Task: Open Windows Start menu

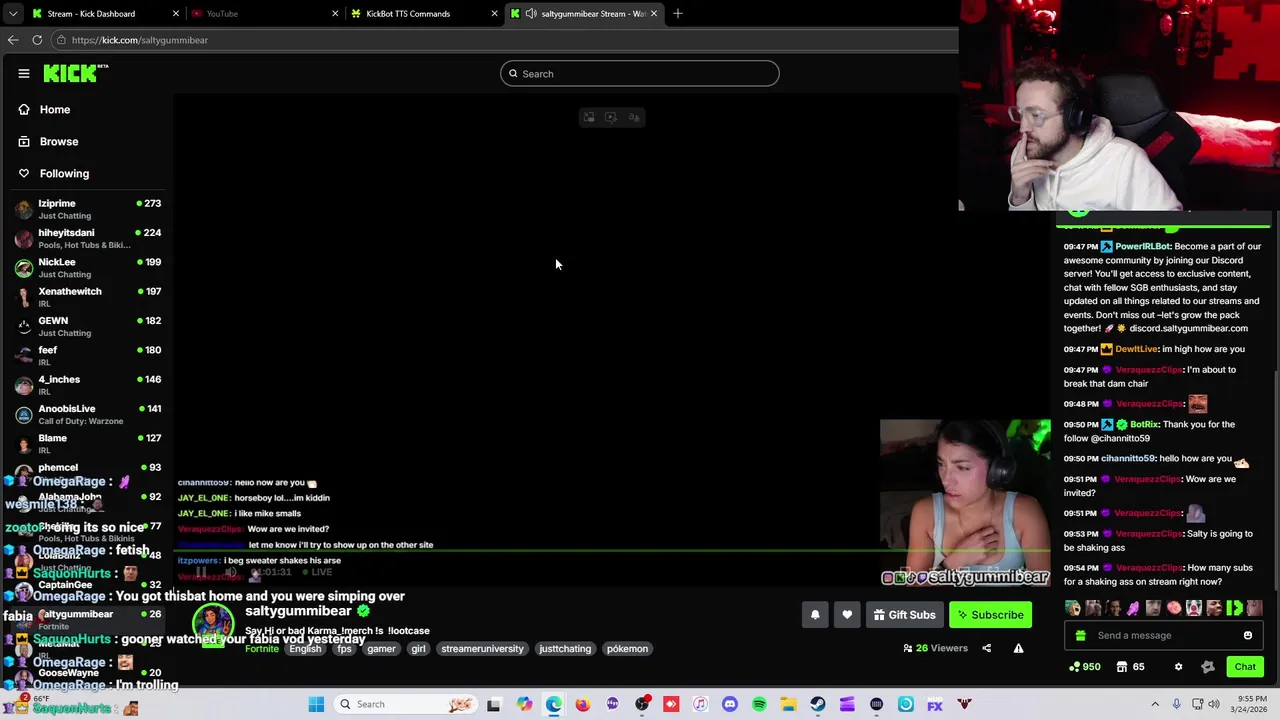Action: [x=316, y=704]
